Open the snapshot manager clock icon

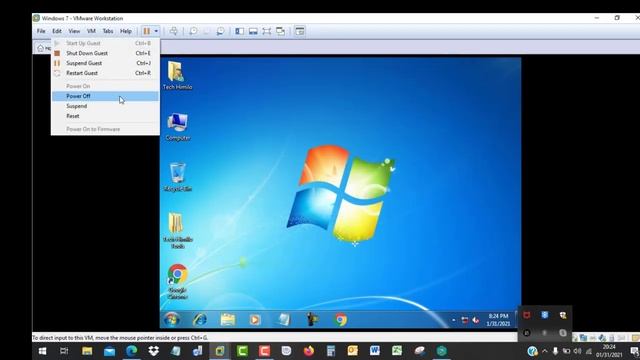tap(220, 31)
